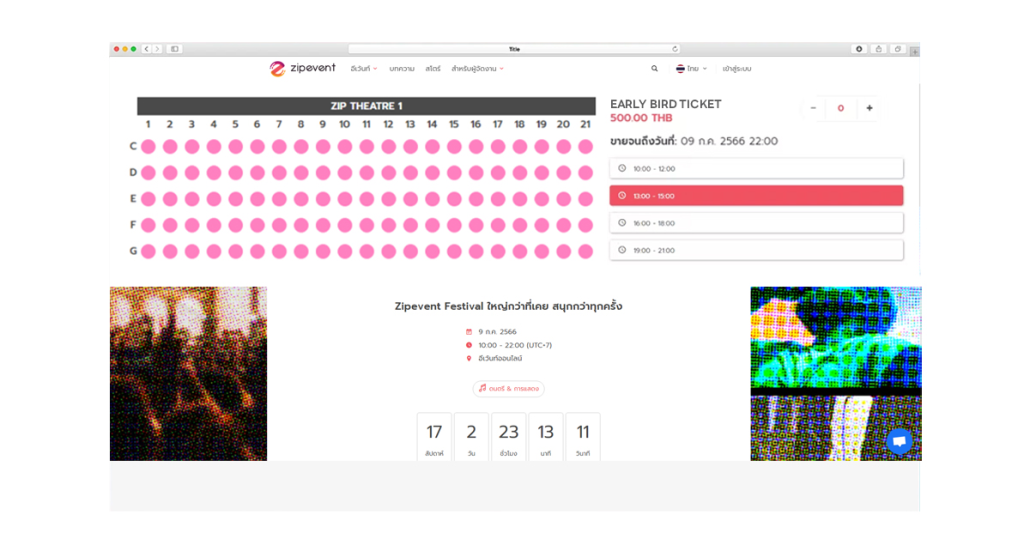Click the ดนตรี & การแสดง category tag

tap(509, 388)
